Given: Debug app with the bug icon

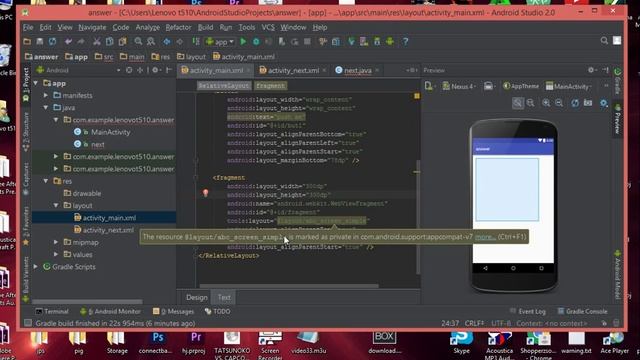Looking at the screenshot, I should click(x=256, y=42).
